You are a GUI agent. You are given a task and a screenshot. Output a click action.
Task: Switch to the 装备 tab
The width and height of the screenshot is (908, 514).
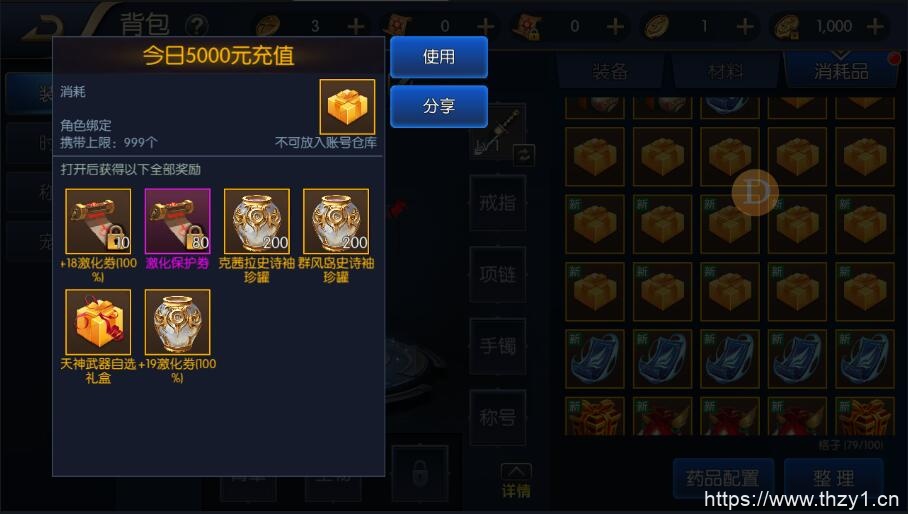pos(610,72)
